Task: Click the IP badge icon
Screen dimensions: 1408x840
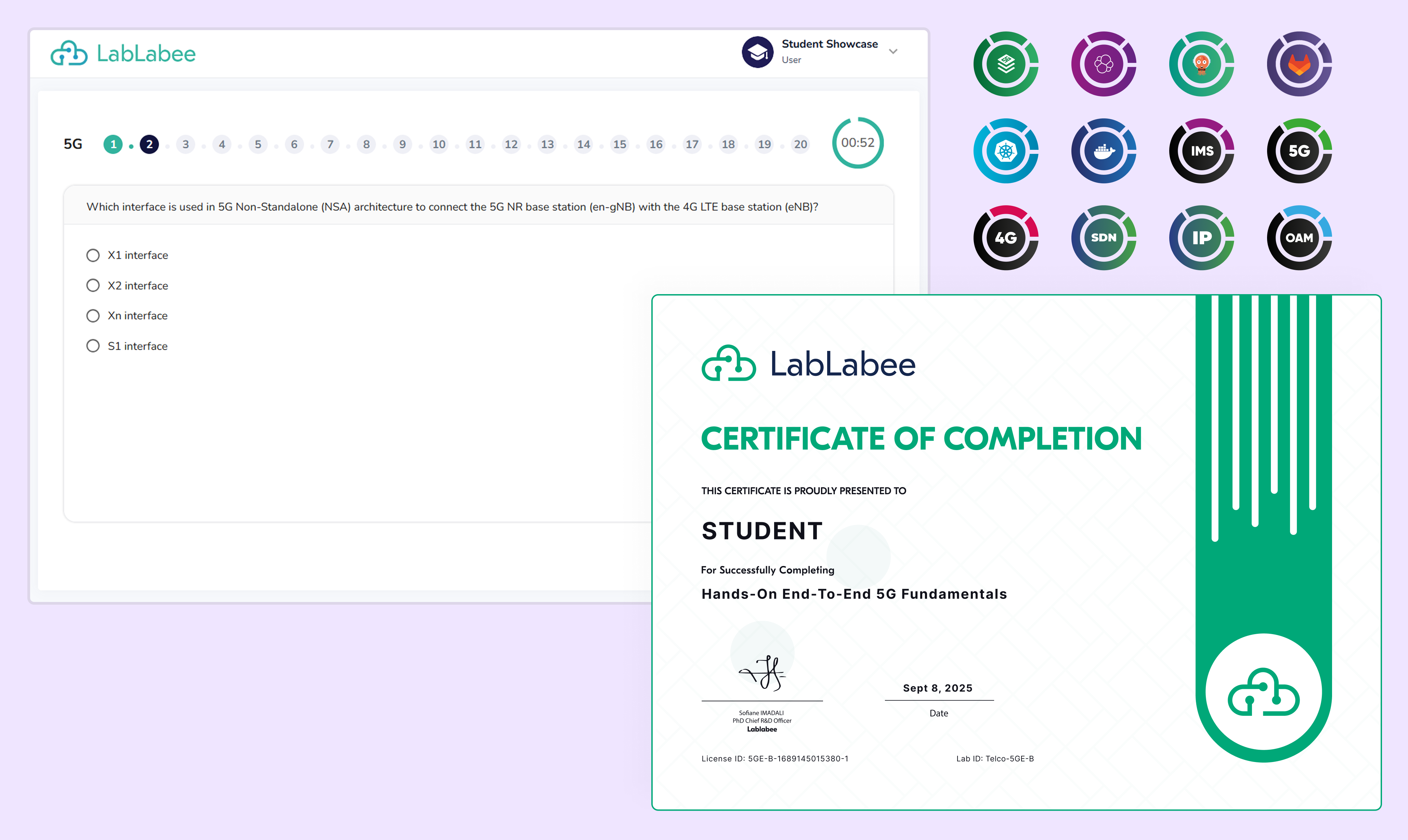Action: [x=1201, y=238]
